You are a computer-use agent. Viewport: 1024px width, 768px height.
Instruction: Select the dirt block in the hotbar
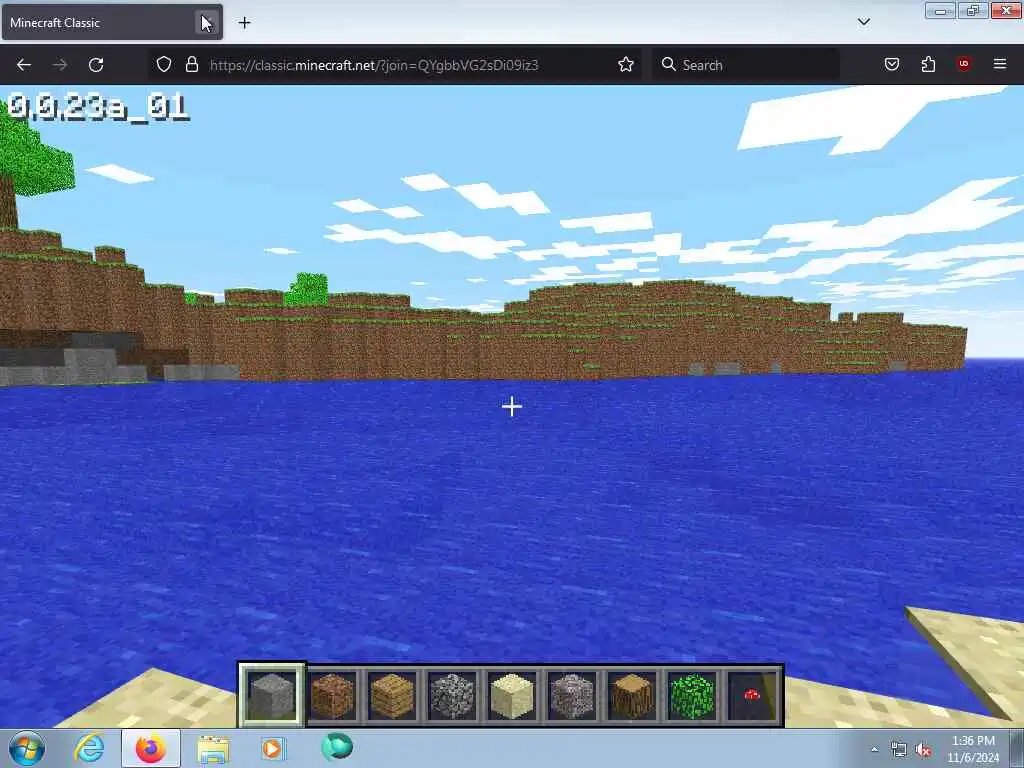[x=332, y=696]
